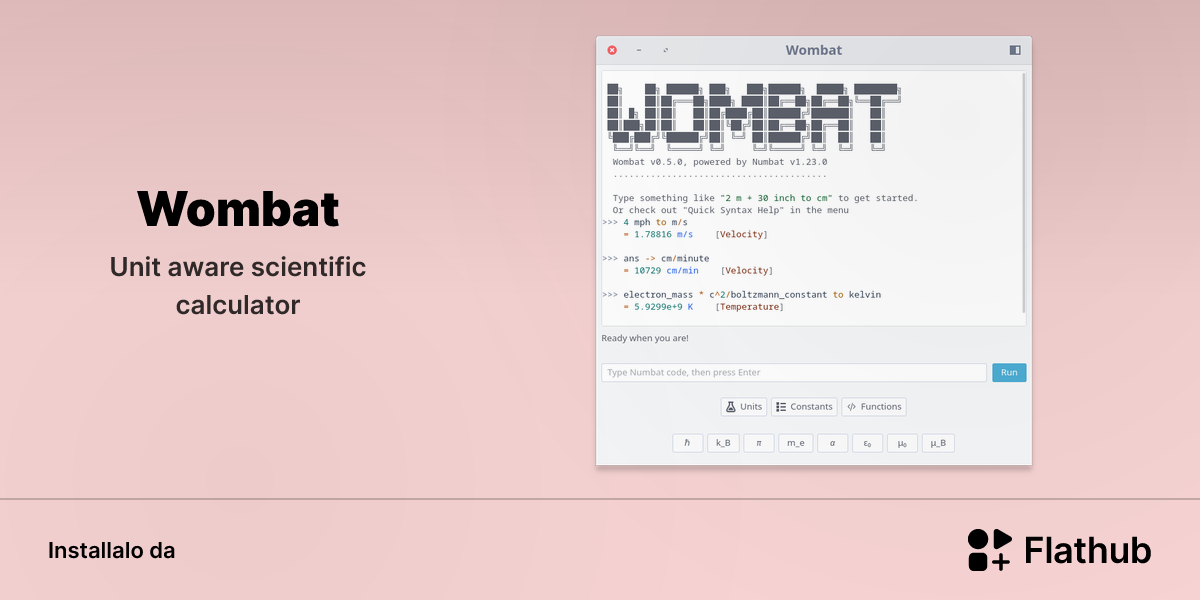Insert the fine-structure constant α
The height and width of the screenshot is (600, 1200).
pos(832,442)
